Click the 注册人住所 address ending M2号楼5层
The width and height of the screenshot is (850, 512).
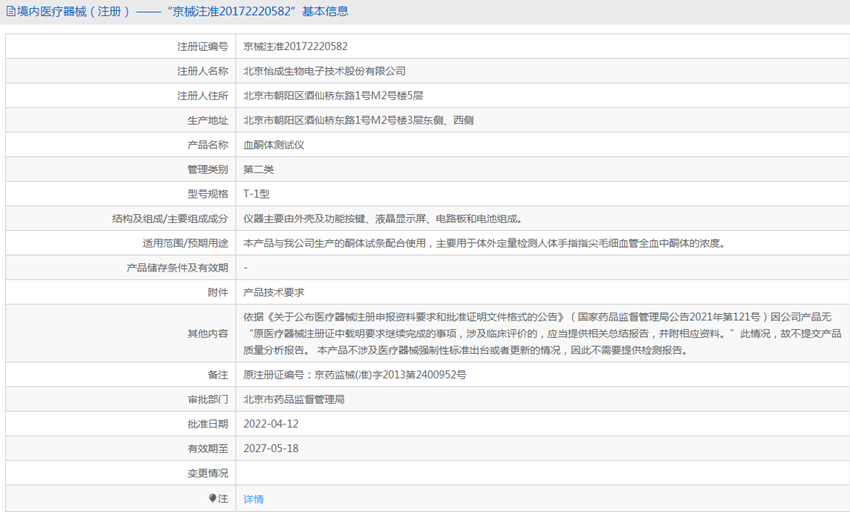(x=333, y=96)
